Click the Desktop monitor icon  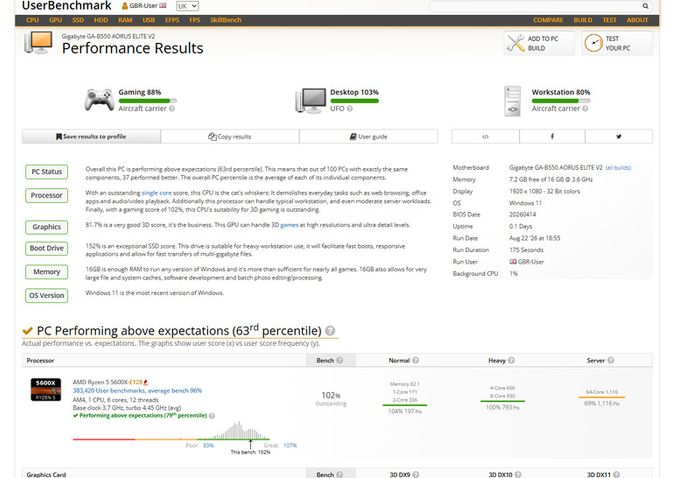310,100
